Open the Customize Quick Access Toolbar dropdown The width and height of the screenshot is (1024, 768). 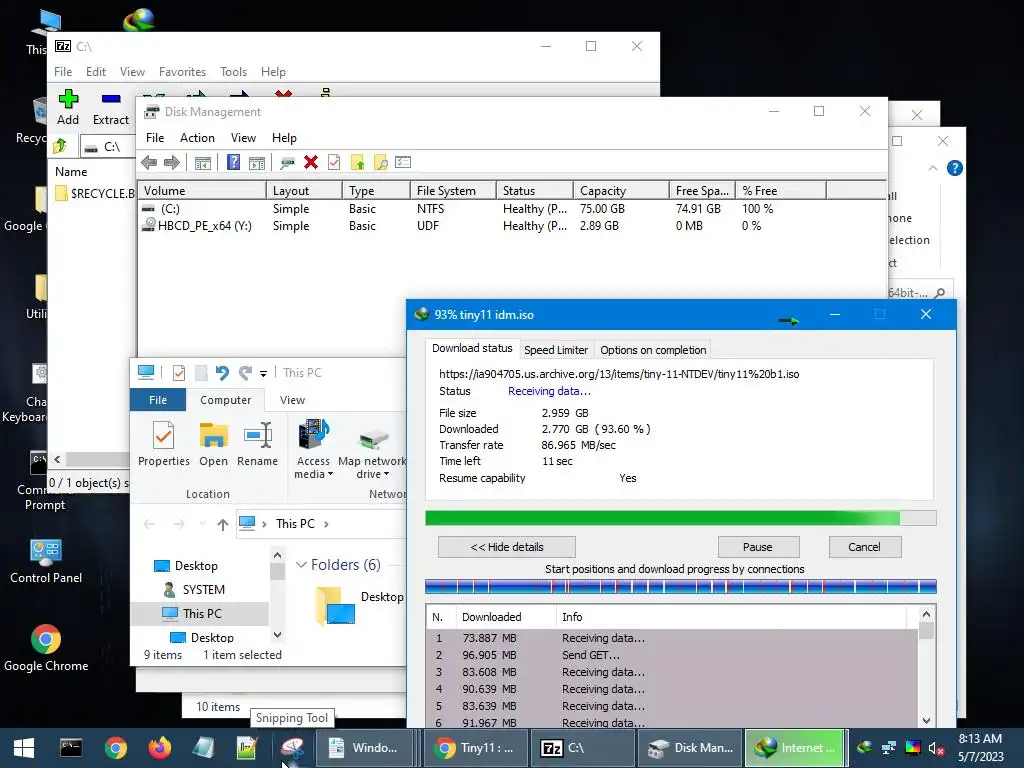263,374
